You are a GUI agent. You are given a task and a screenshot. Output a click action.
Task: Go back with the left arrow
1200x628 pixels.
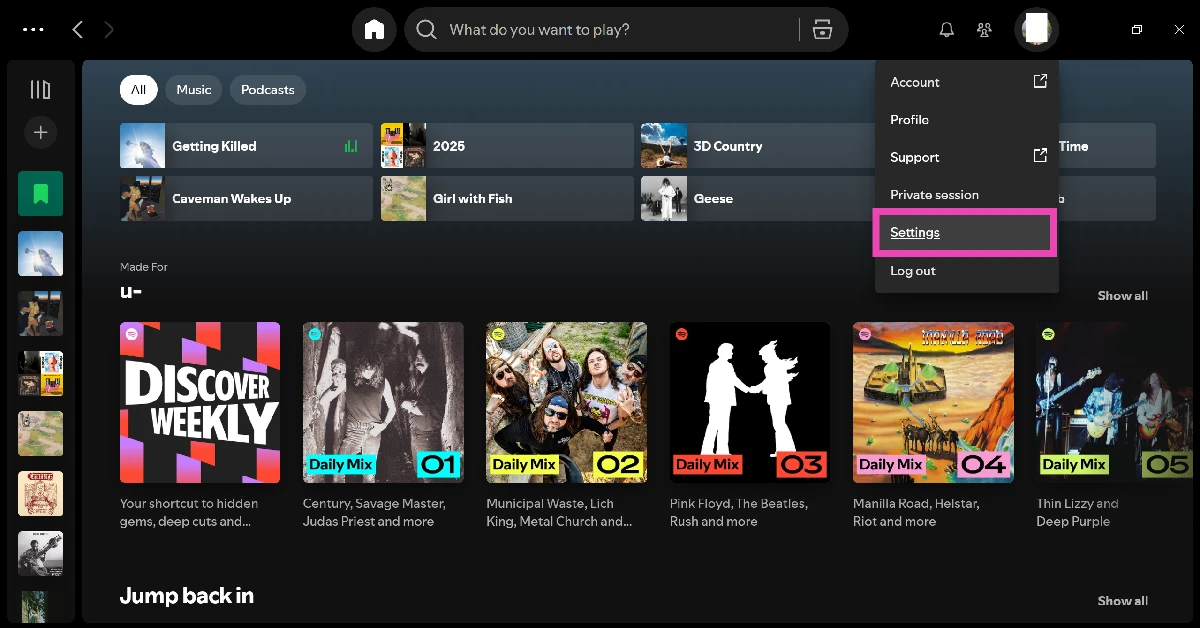78,30
